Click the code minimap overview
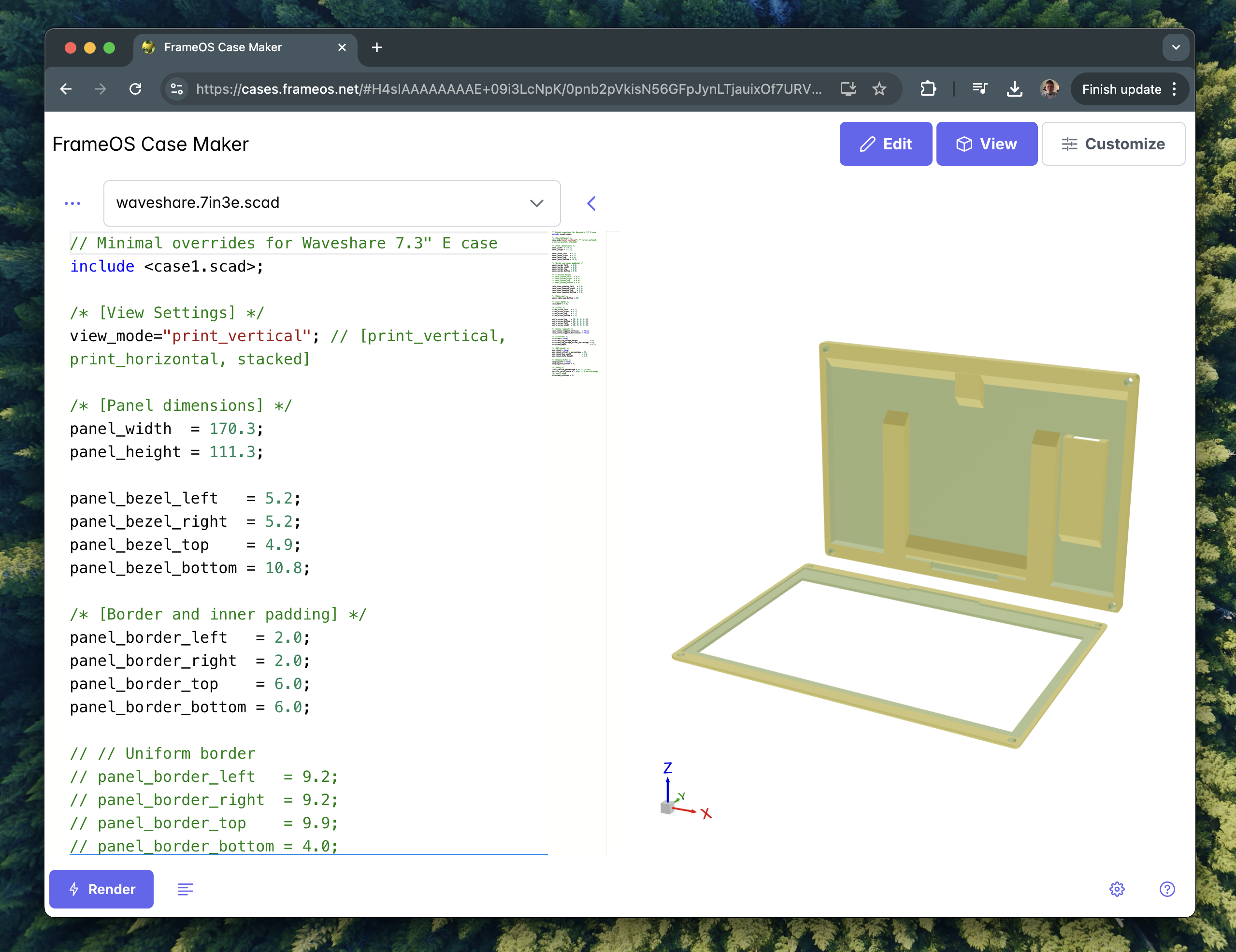Screen dimensions: 1236x952 tap(575, 303)
